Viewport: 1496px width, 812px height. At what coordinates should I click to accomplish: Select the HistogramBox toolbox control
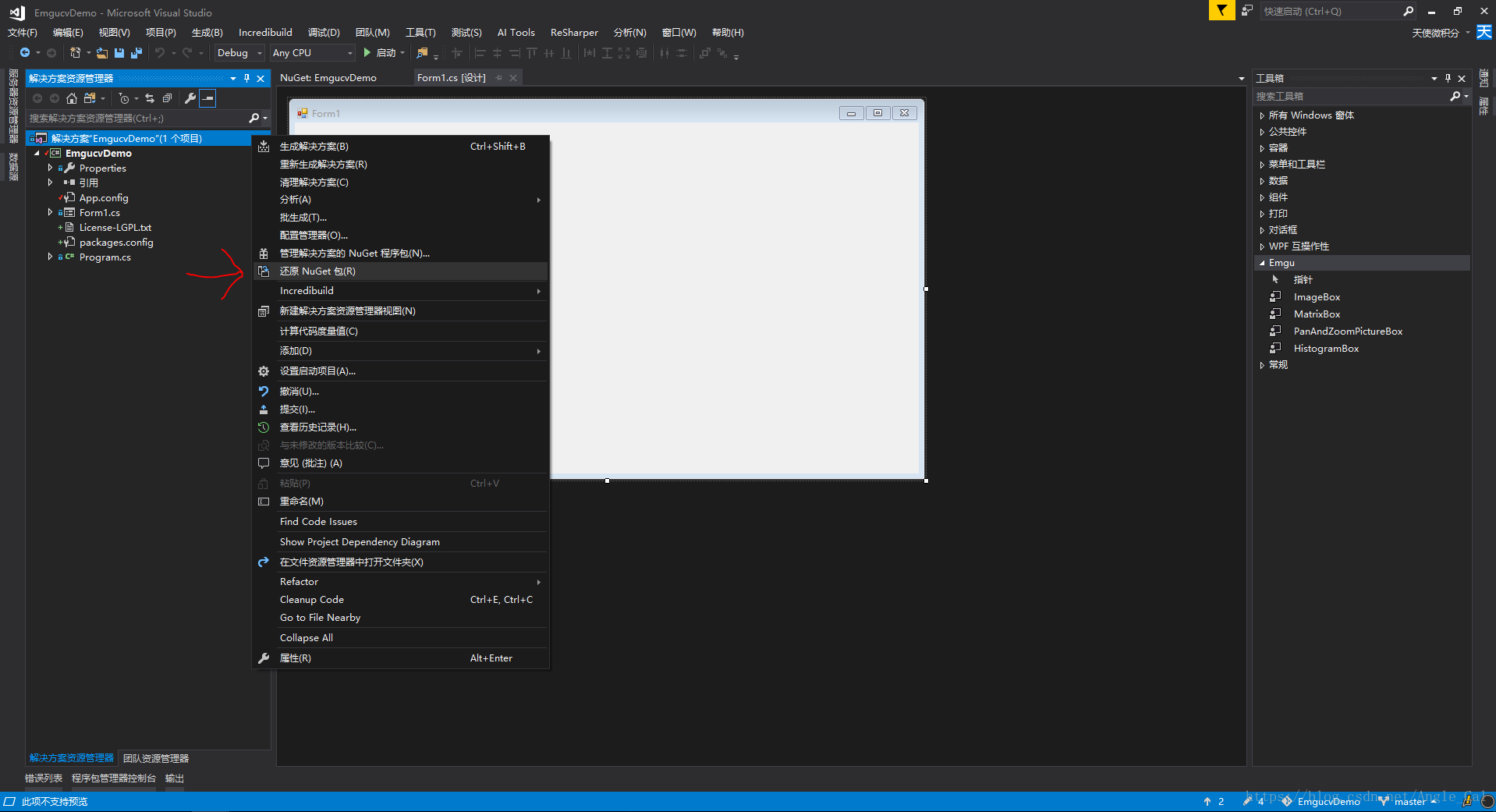point(1326,348)
